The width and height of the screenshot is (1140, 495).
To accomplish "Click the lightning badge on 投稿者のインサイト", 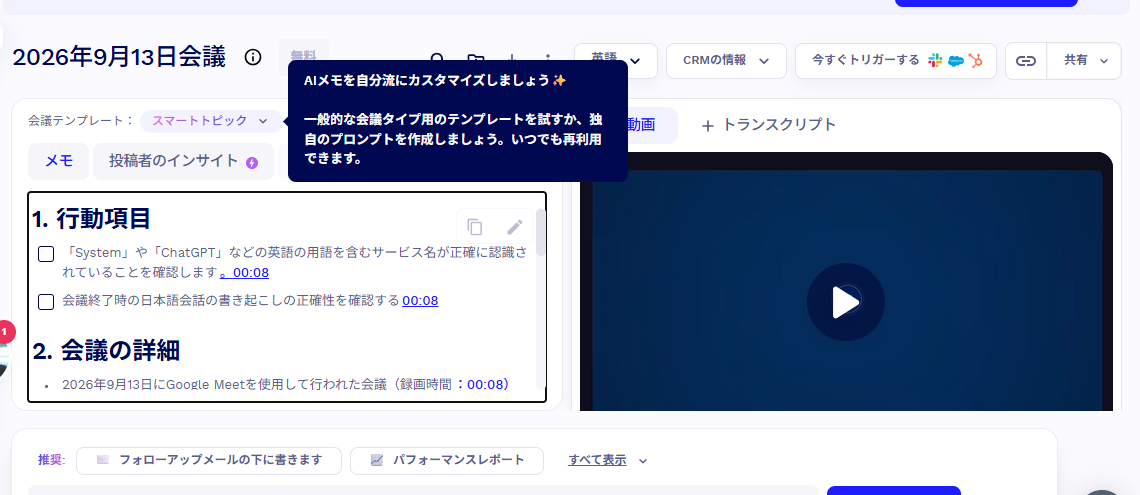I will 252,162.
